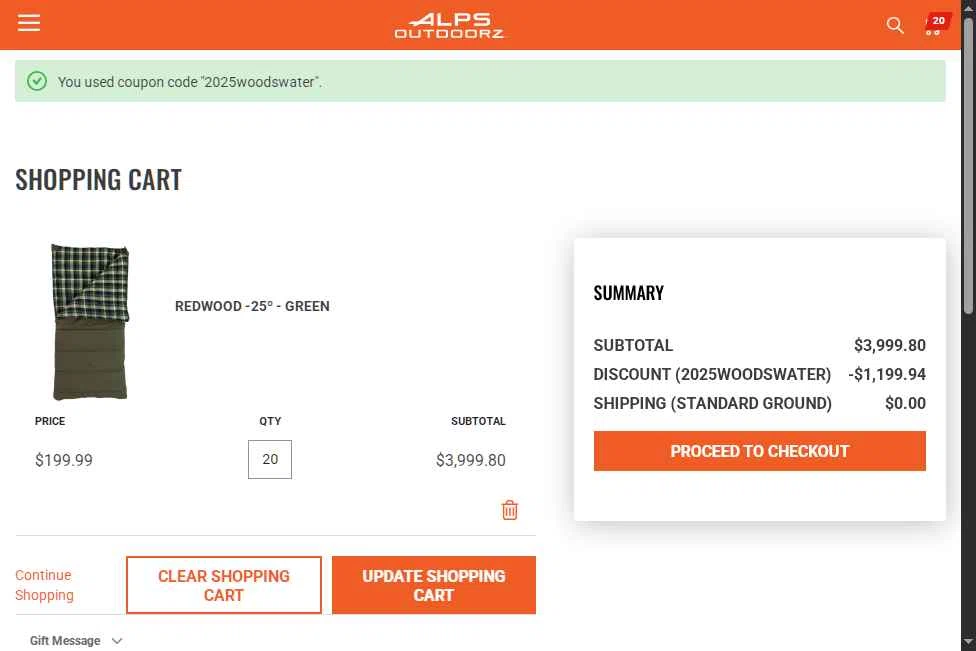The width and height of the screenshot is (976, 651).
Task: Click the Proceed to Checkout button
Action: [759, 451]
